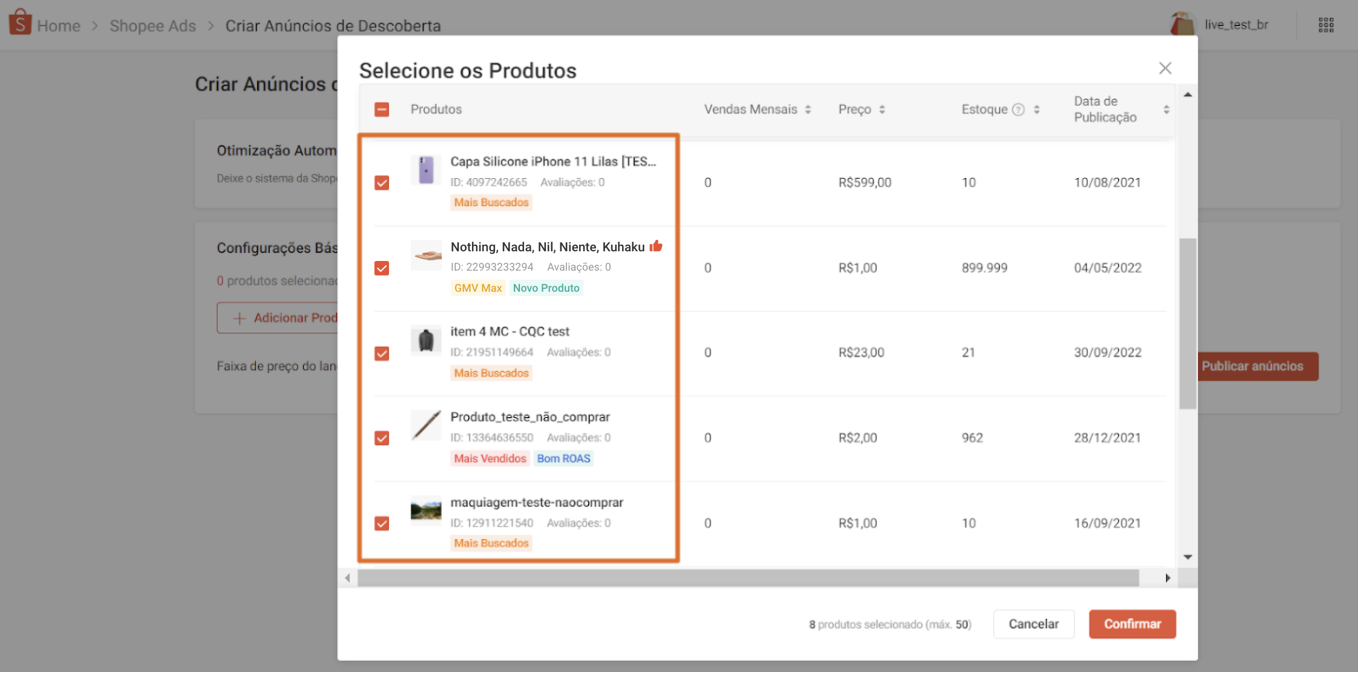Close the Selecione os Produtos dialog
Viewport: 1360px width, 674px height.
click(1165, 68)
